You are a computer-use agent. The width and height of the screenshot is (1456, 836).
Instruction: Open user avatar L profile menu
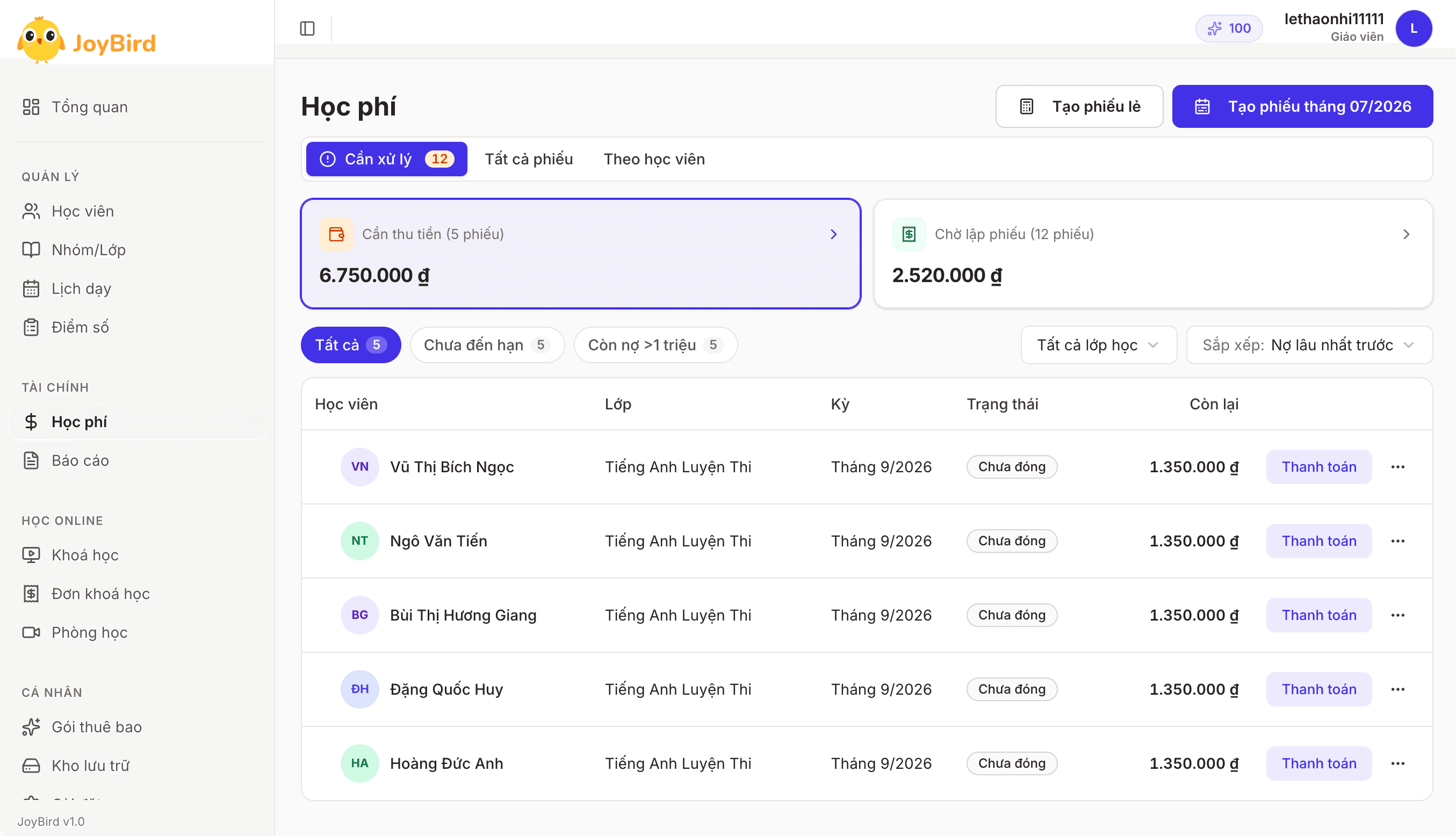[x=1414, y=28]
